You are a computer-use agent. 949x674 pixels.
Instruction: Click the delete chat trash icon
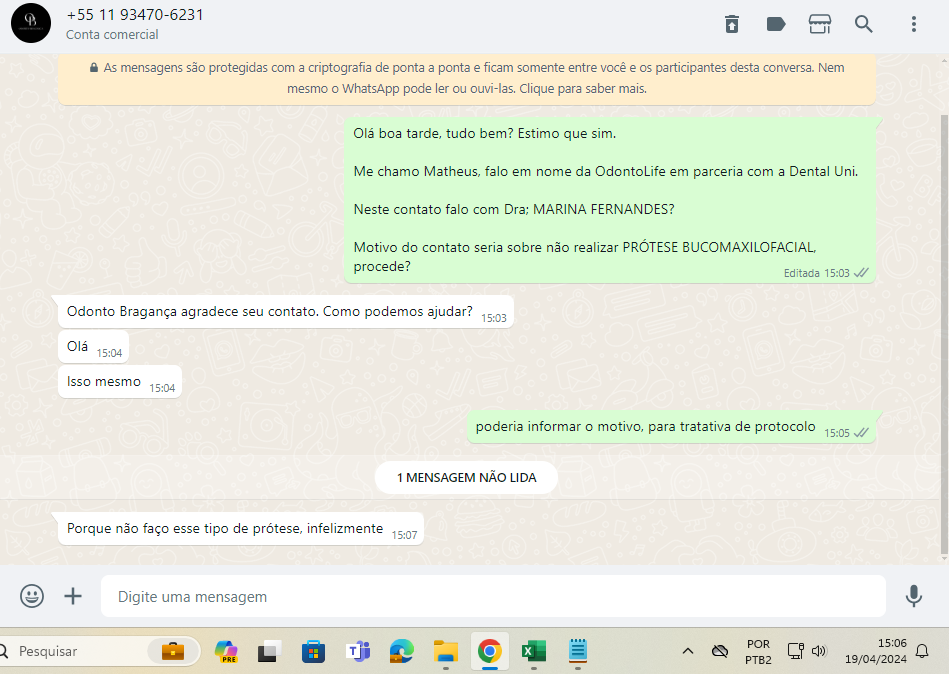(732, 24)
